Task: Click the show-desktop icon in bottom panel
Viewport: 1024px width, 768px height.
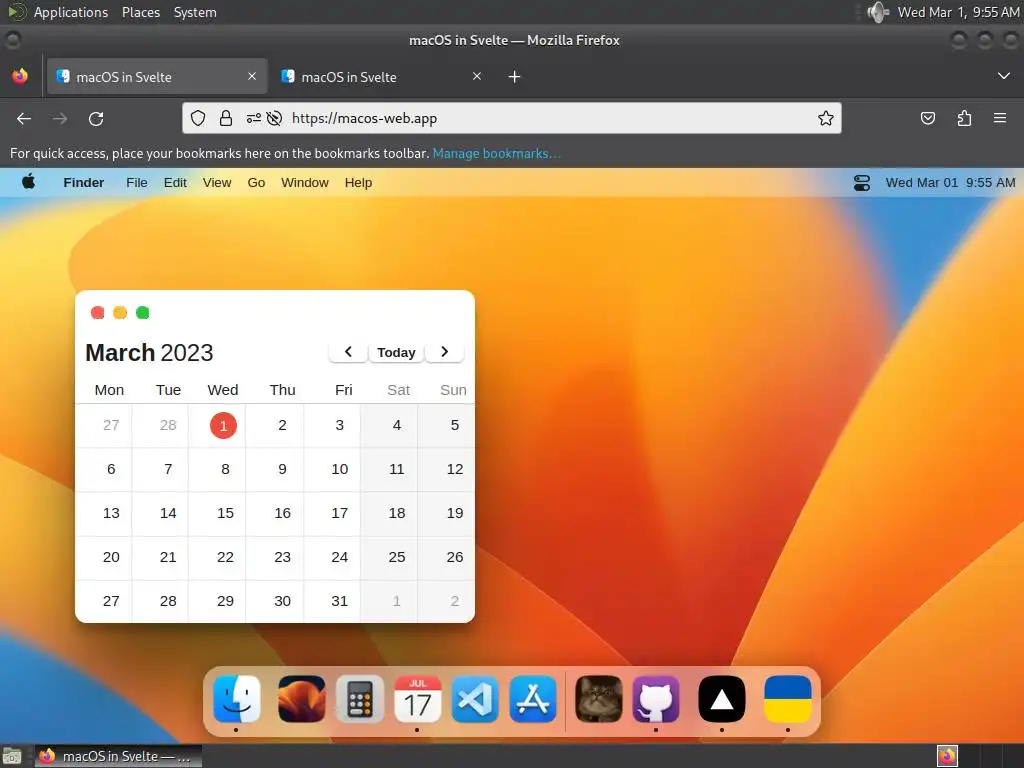Action: [12, 756]
